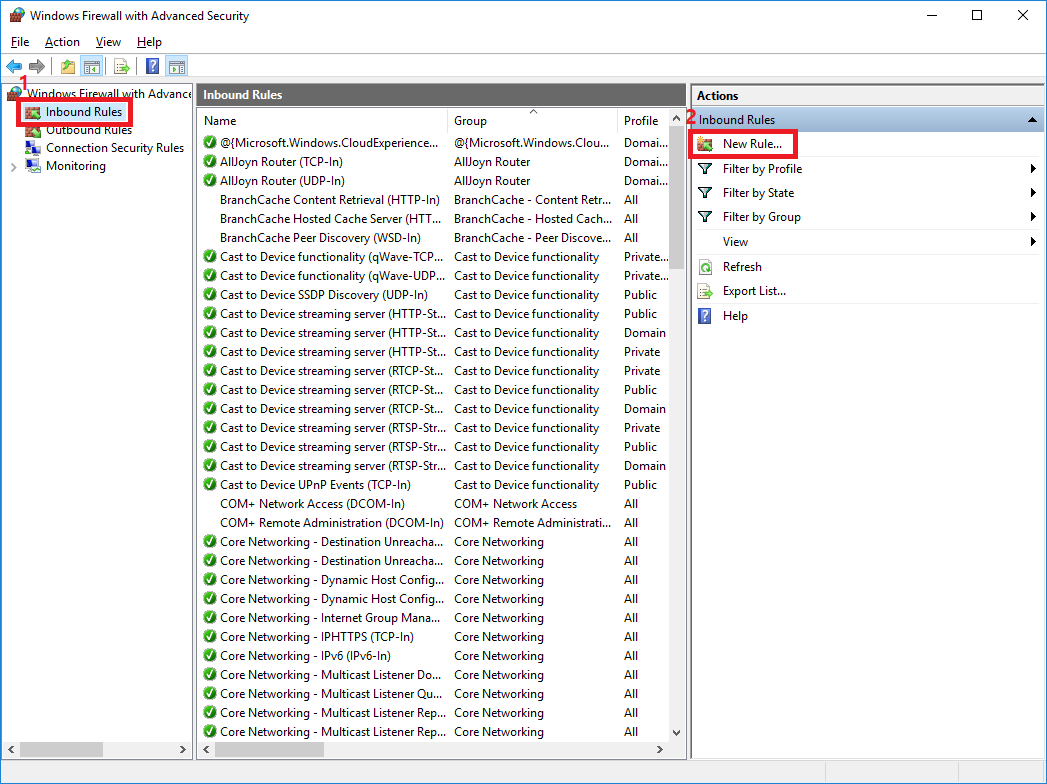Select Windows Firewall with Advanced Security root node
Screen dimensions: 1047x784
(109, 94)
